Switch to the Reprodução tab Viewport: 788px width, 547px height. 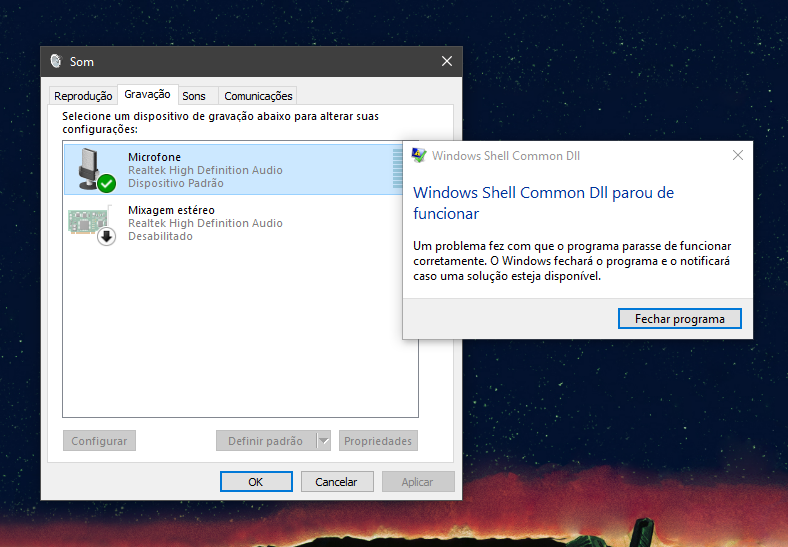[x=83, y=96]
